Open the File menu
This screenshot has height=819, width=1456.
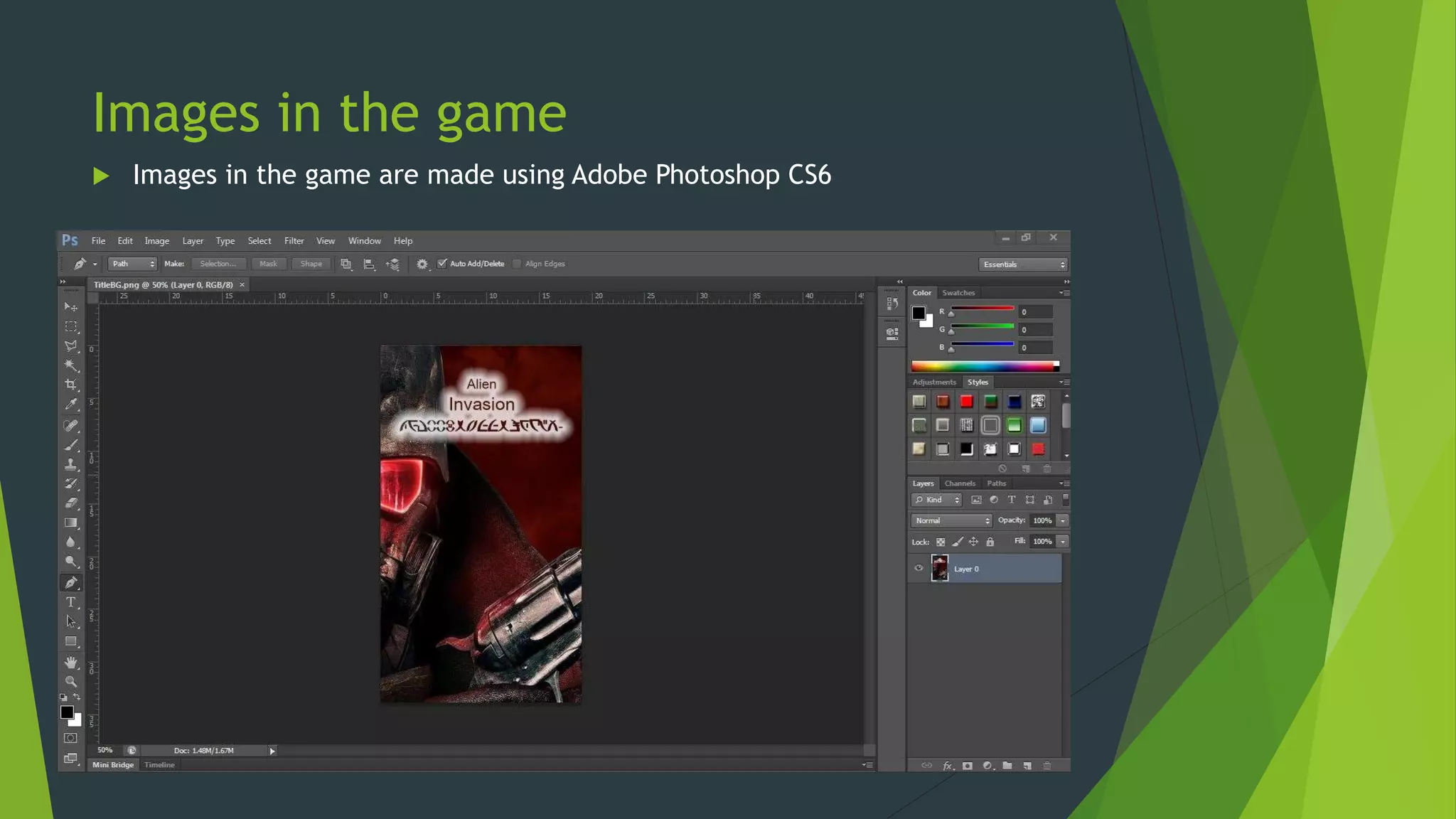(x=98, y=241)
